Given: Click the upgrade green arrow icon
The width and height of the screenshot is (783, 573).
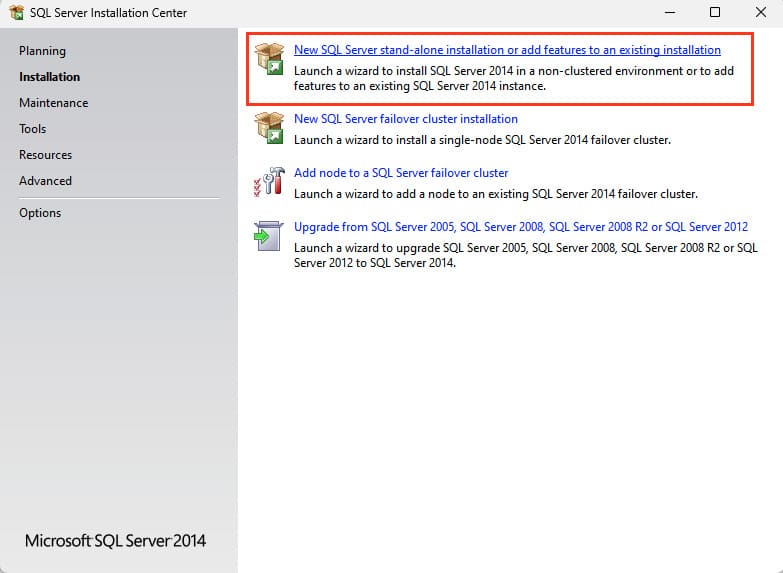Looking at the screenshot, I should point(269,236).
